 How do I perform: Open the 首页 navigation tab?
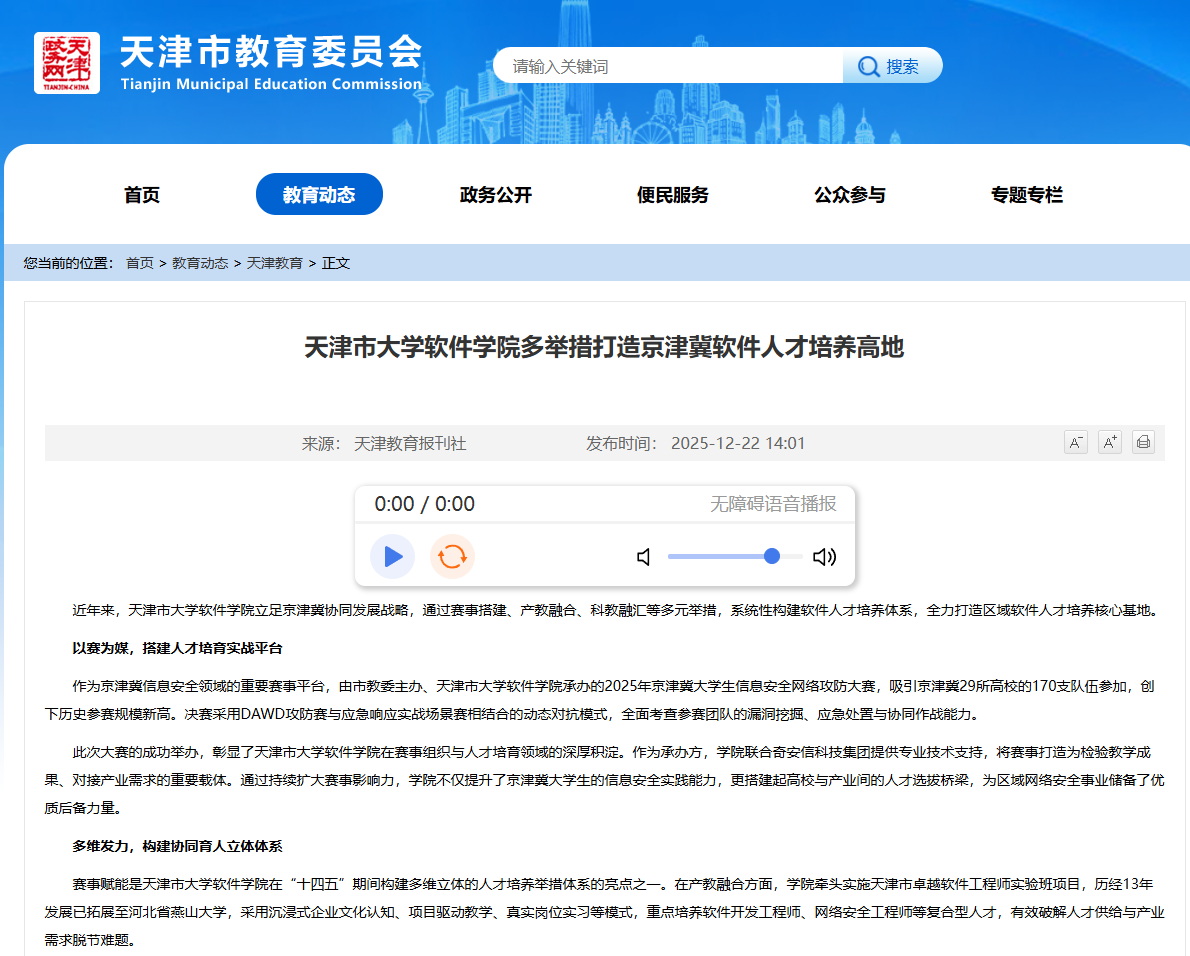point(142,195)
